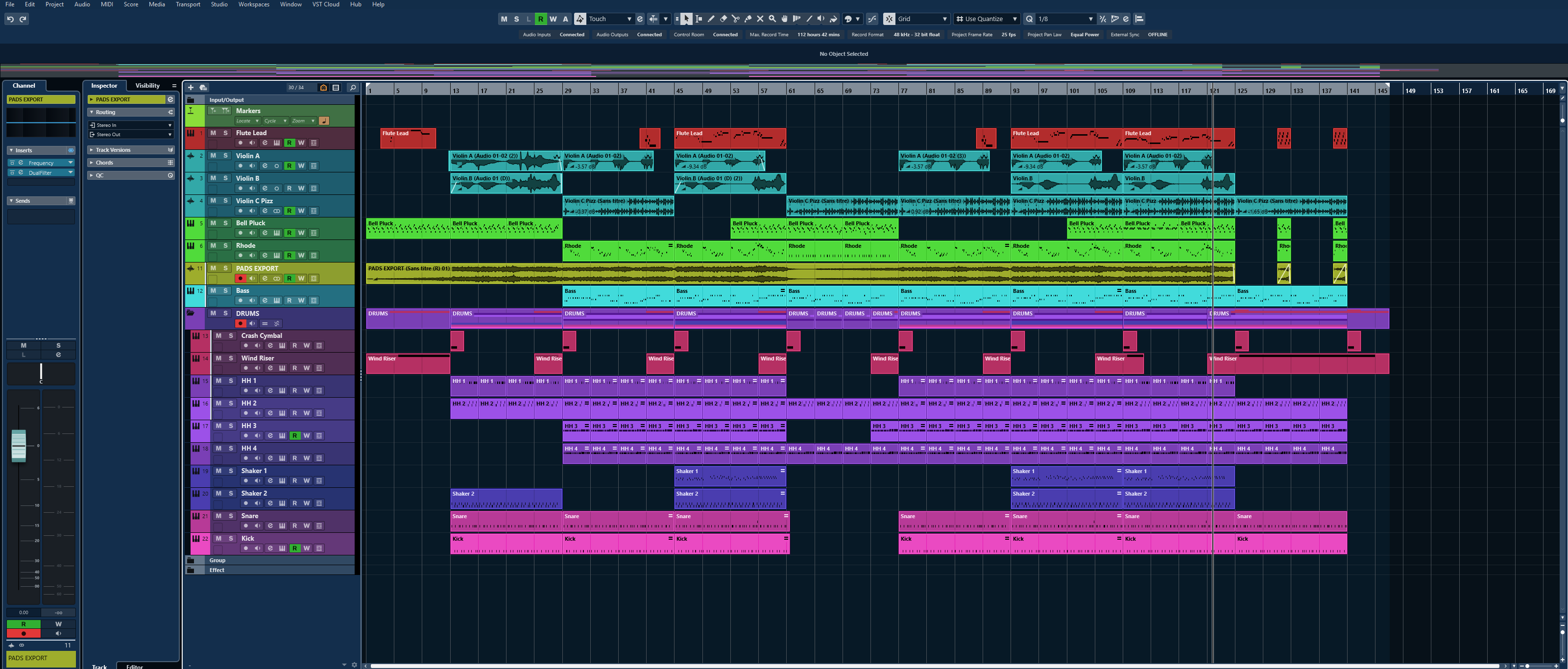Select the Comp hand tool
Image resolution: width=1568 pixels, height=669 pixels.
click(784, 19)
